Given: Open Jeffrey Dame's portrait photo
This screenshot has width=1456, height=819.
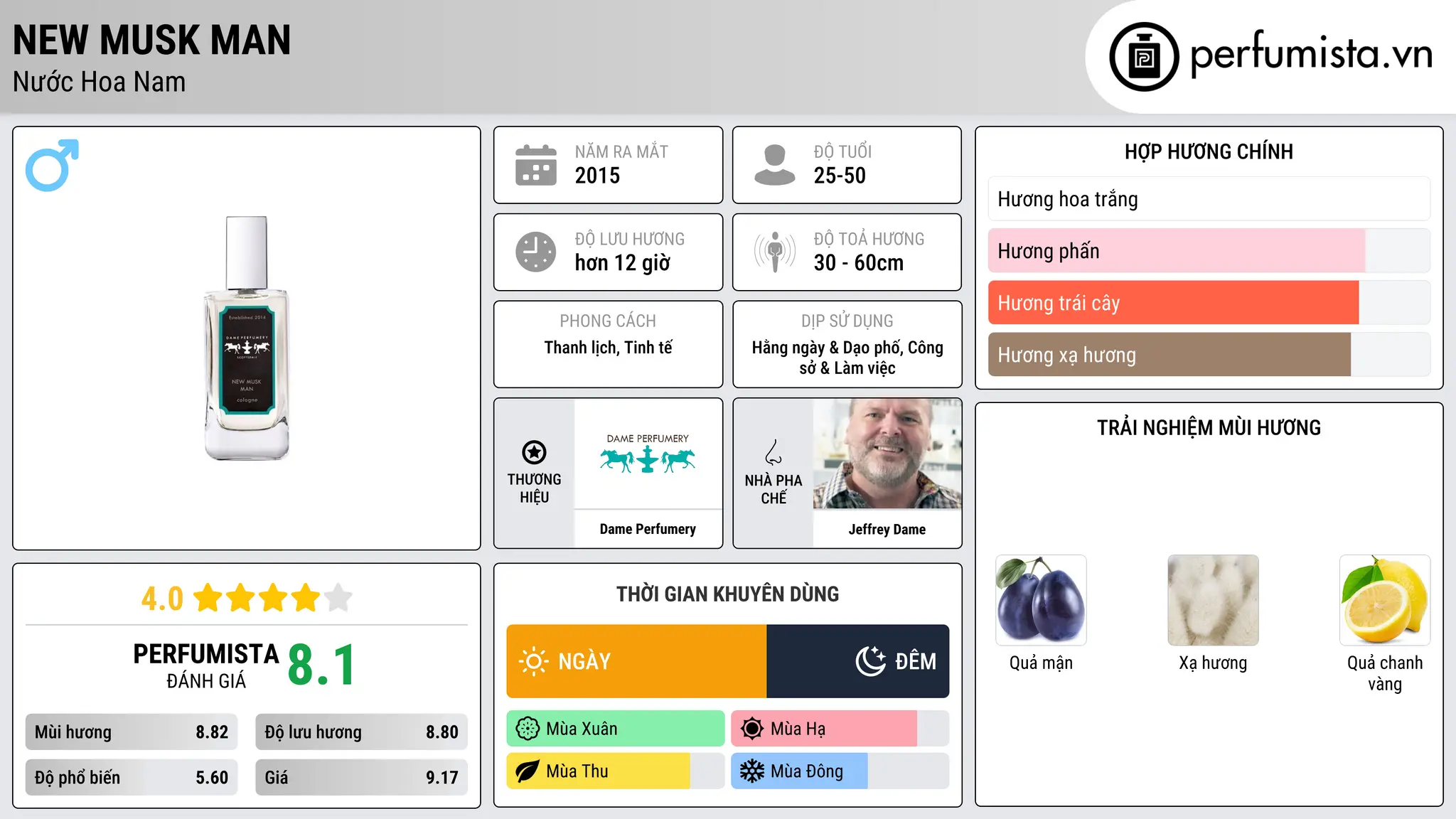Looking at the screenshot, I should pyautogui.click(x=887, y=454).
